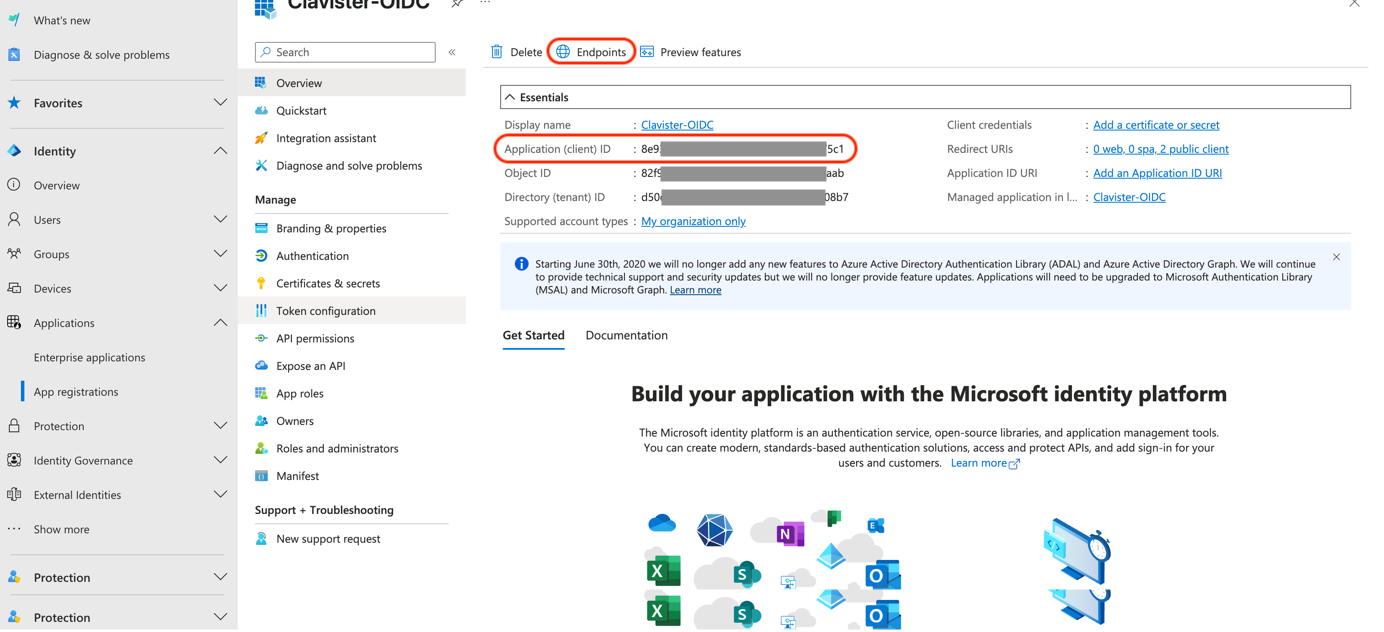Expand the Groups chevron
The width and height of the screenshot is (1384, 632).
(x=220, y=254)
